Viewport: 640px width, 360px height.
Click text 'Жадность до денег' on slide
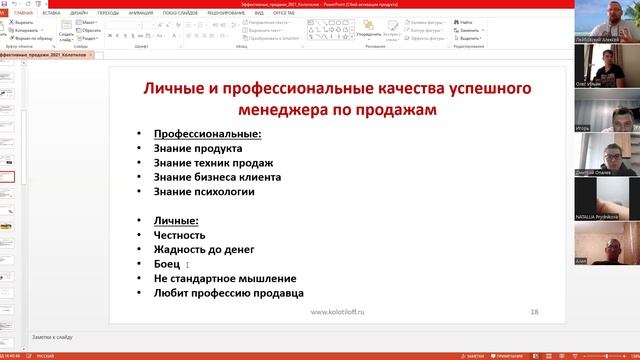click(204, 249)
